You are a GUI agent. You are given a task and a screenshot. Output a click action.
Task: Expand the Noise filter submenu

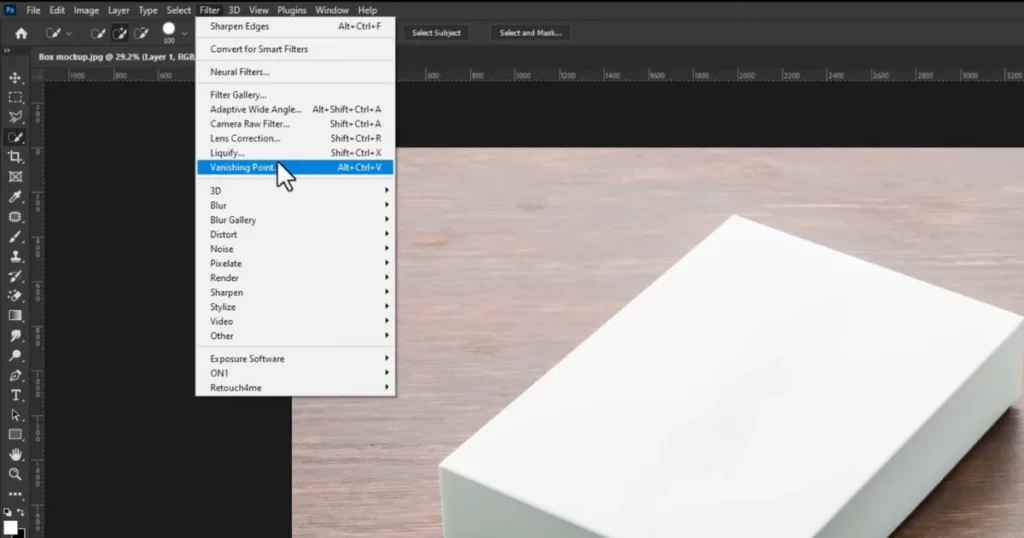click(295, 249)
